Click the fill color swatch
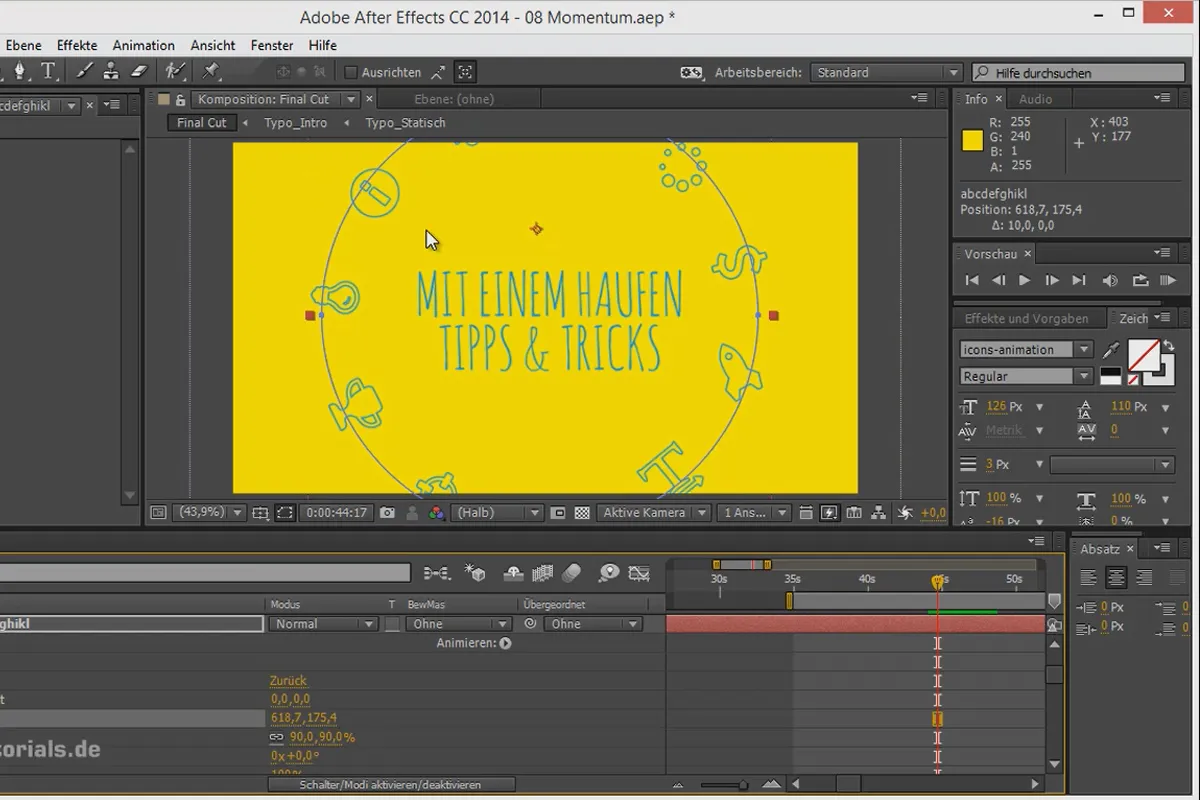 [1144, 353]
